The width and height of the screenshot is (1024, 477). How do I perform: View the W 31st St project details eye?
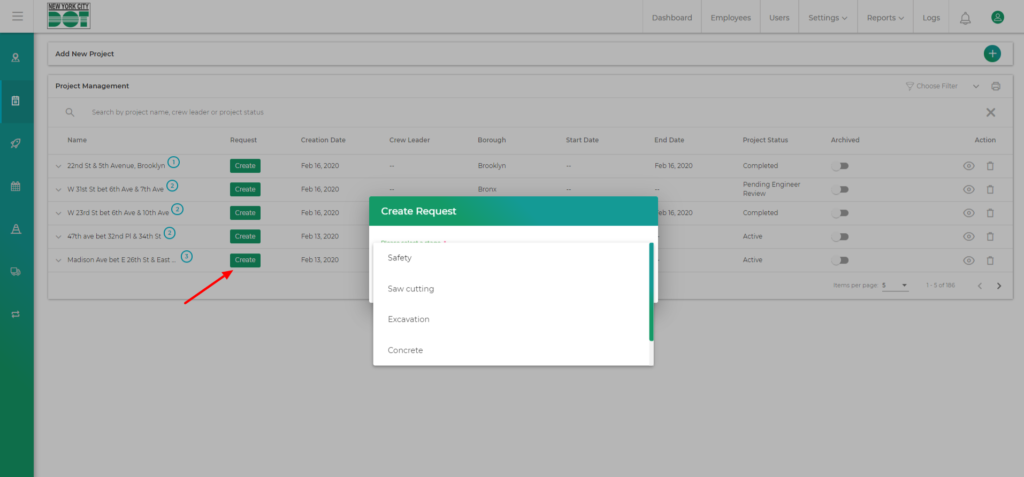click(x=968, y=189)
